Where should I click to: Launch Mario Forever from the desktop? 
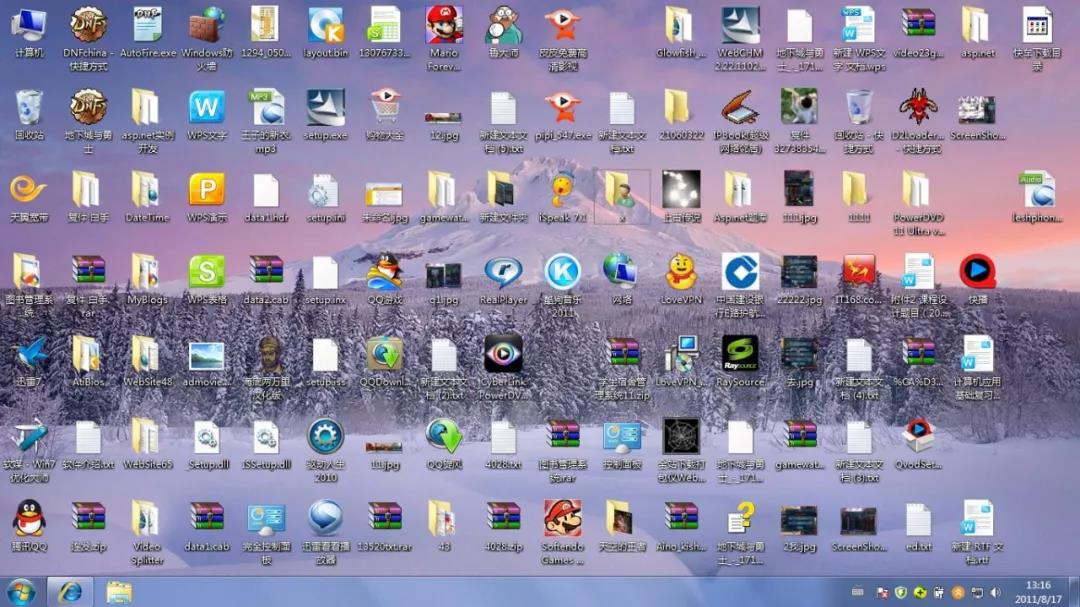point(444,25)
